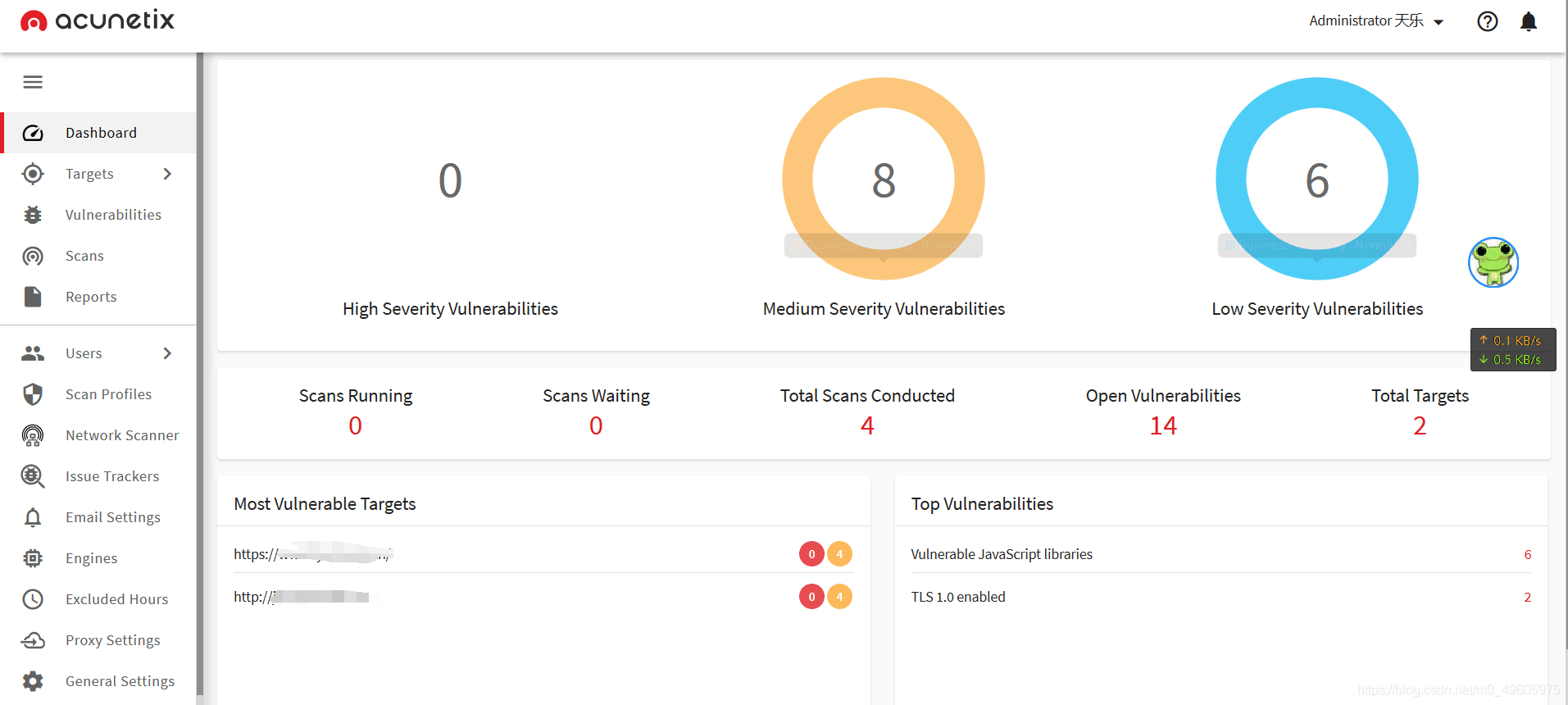The width and height of the screenshot is (1568, 705).
Task: Open the Administrator account dropdown
Action: (1376, 21)
